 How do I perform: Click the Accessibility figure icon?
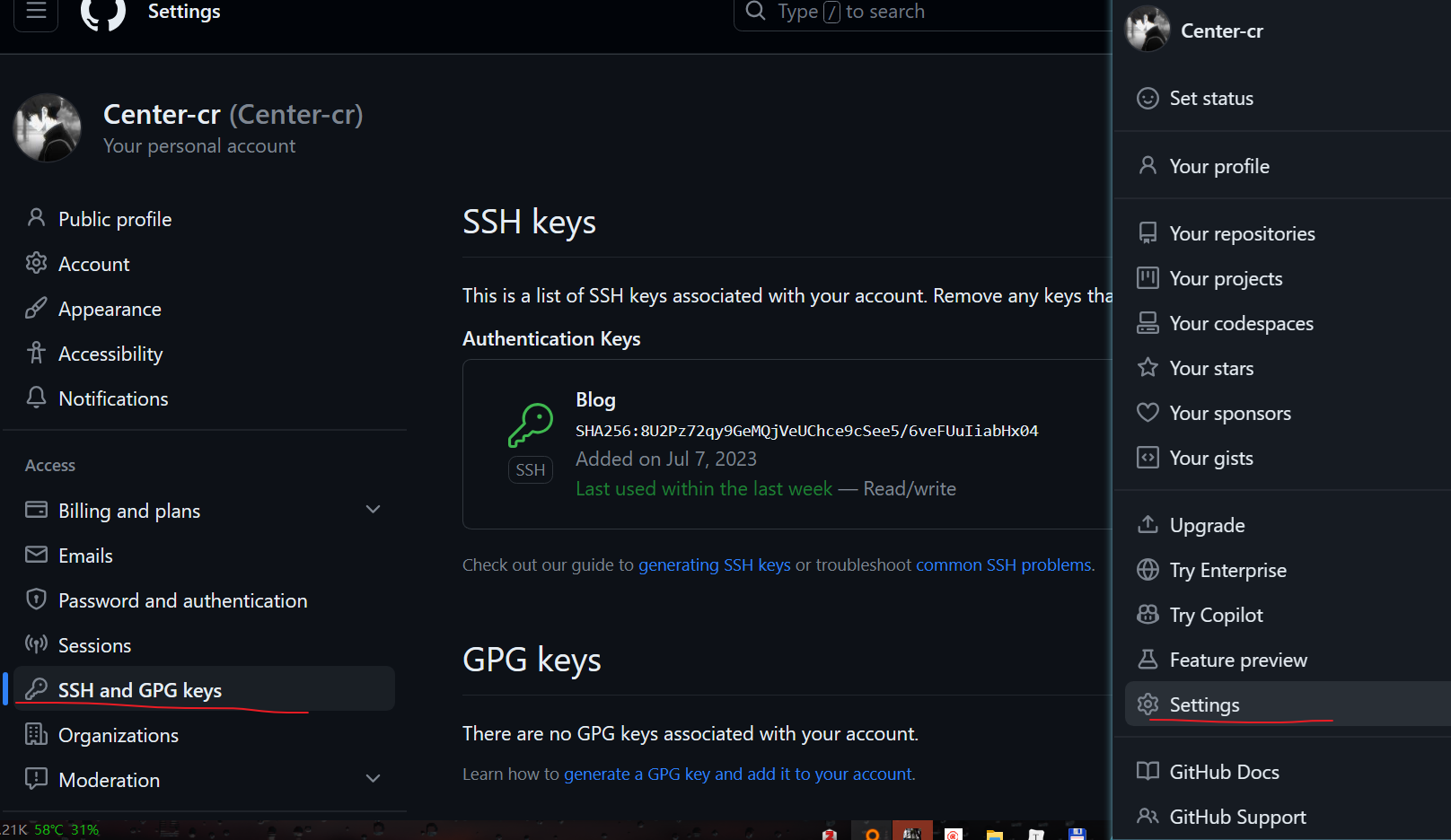(x=36, y=353)
